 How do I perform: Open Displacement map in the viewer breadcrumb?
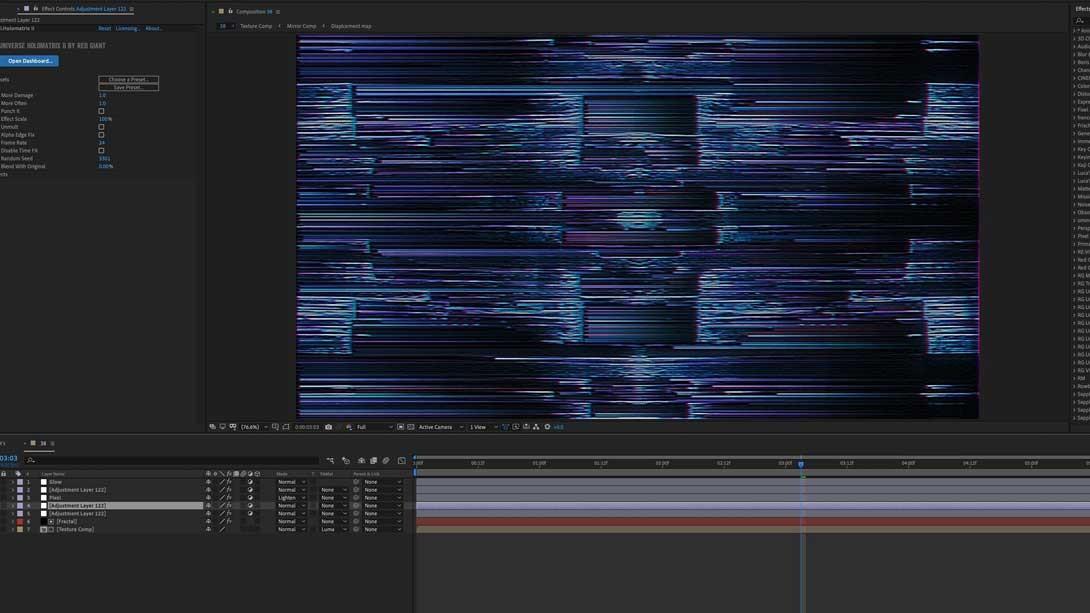tap(351, 26)
